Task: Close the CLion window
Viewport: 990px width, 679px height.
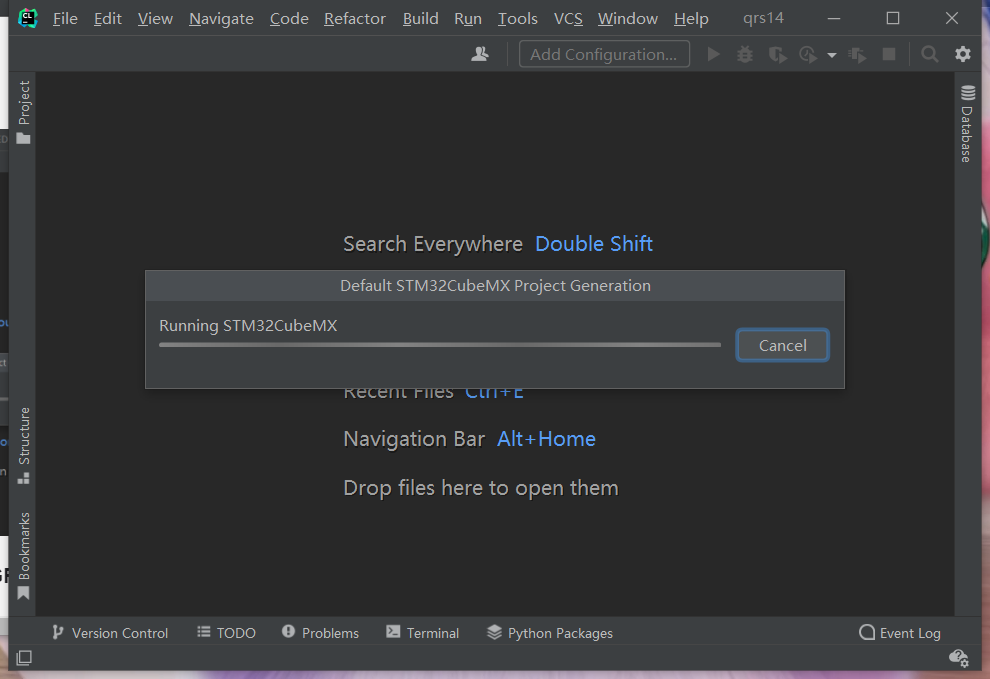Action: pos(952,18)
